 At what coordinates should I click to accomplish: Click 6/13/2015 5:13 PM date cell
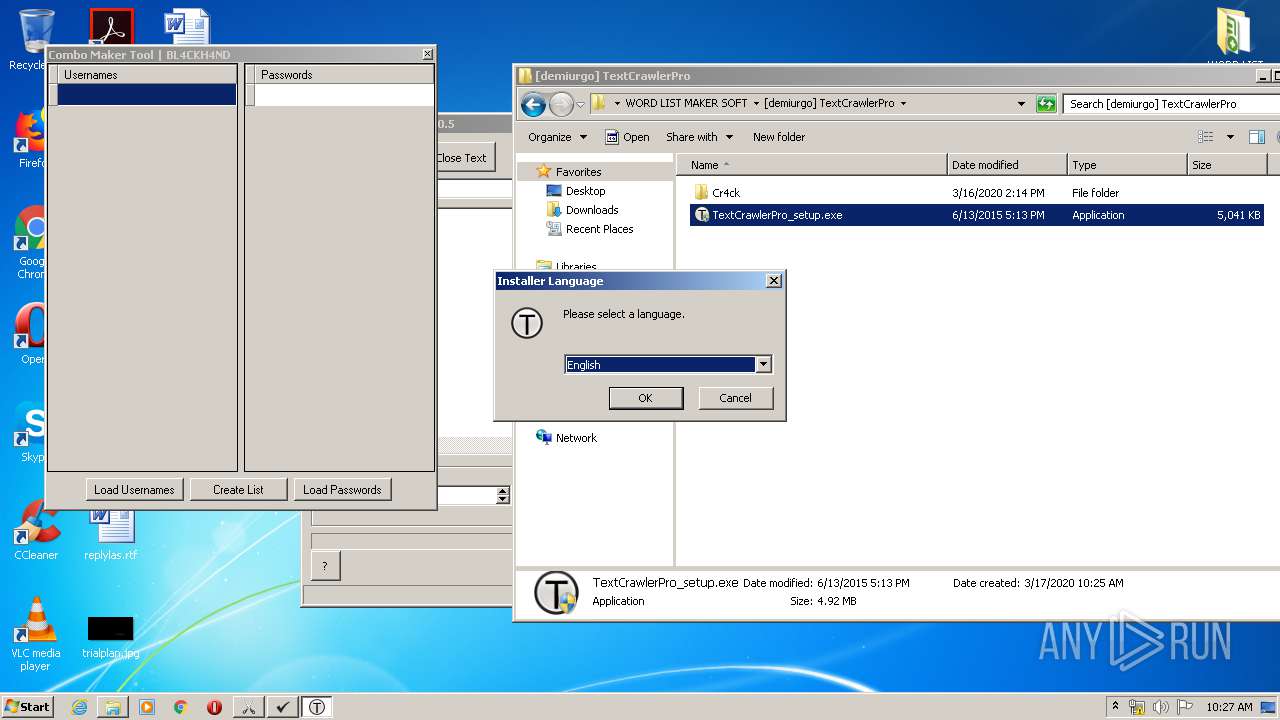[998, 215]
